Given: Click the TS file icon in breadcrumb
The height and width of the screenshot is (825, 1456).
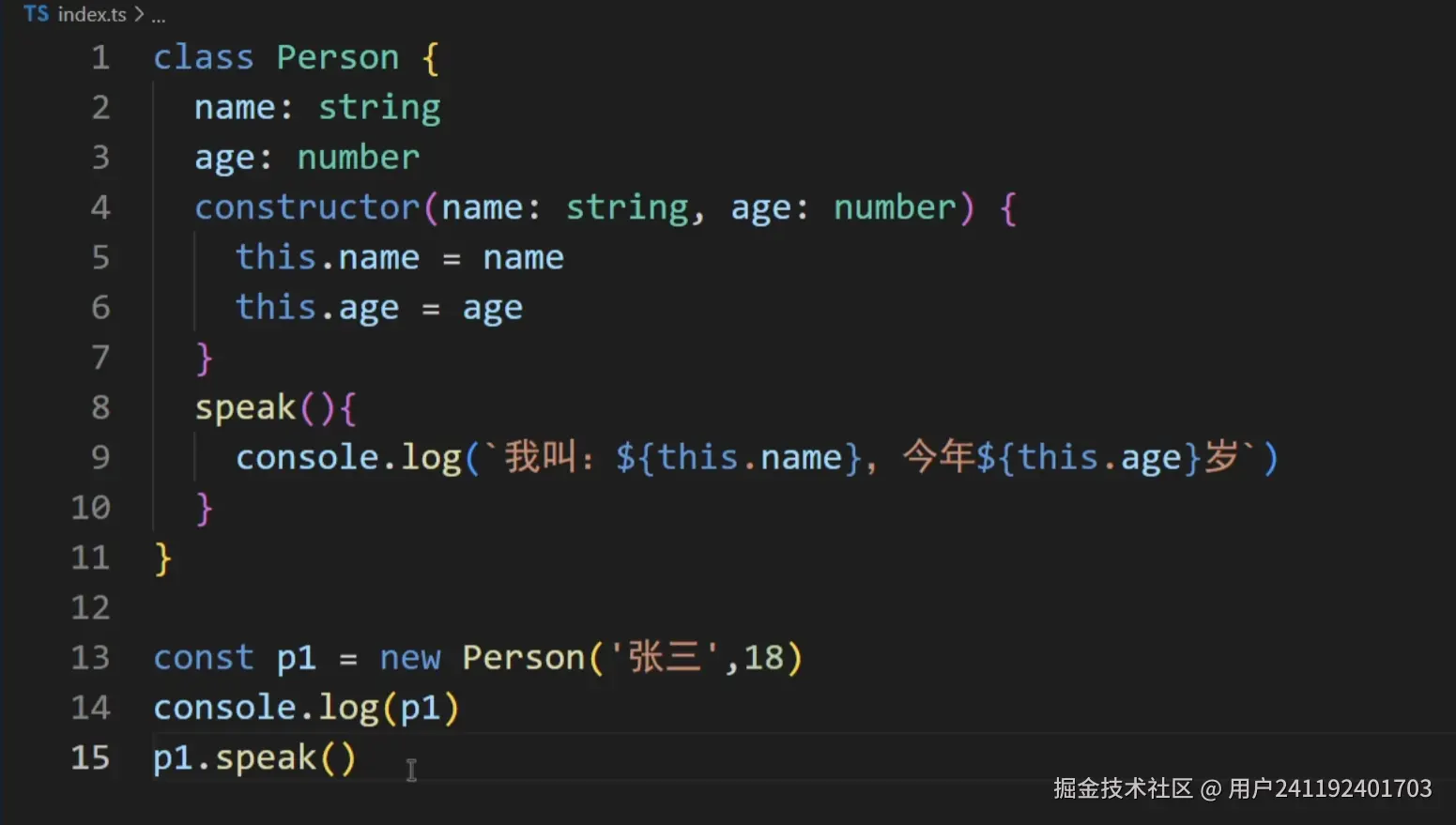Looking at the screenshot, I should (x=36, y=13).
